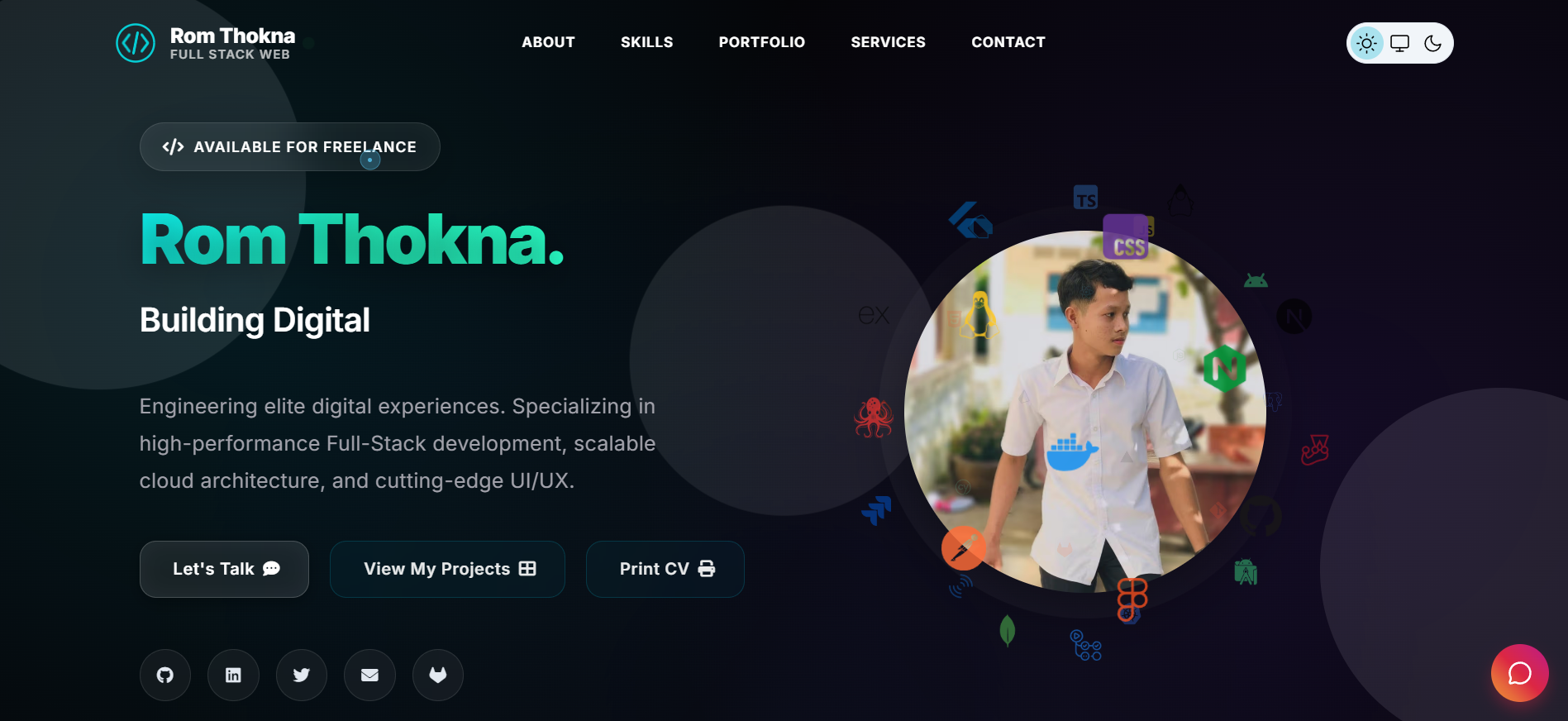This screenshot has height=721, width=1568.
Task: Open the GitHub social icon link
Action: pyautogui.click(x=165, y=676)
